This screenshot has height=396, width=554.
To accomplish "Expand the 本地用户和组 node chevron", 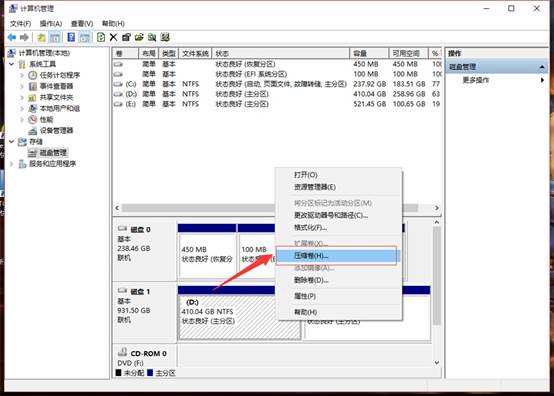I will point(22,108).
